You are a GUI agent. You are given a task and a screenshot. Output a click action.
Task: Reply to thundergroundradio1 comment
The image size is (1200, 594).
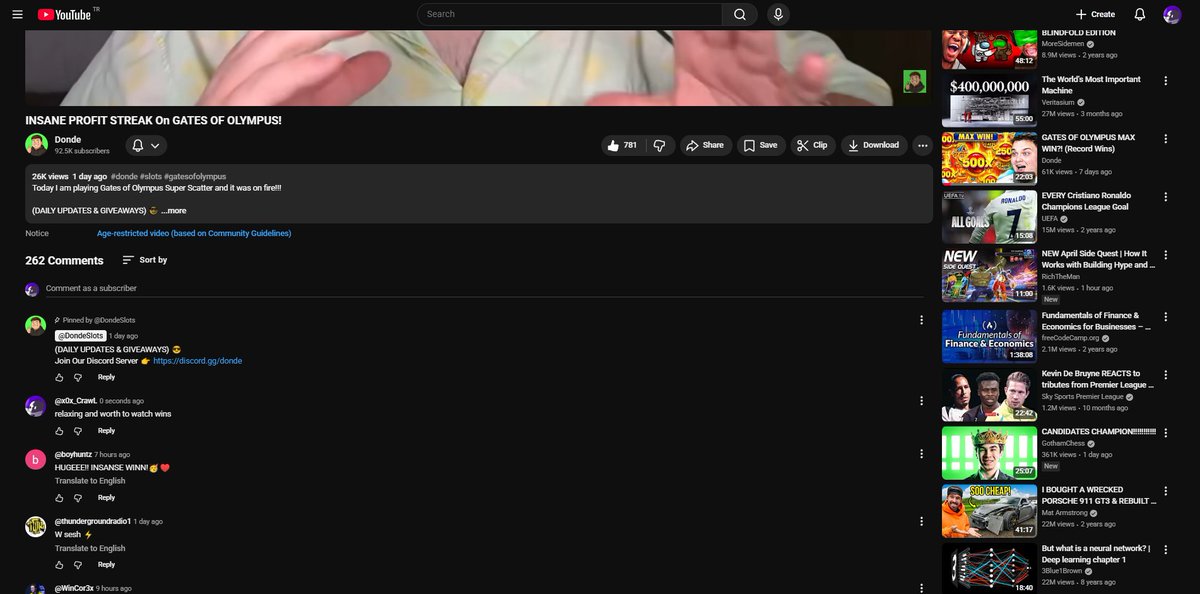(x=106, y=564)
